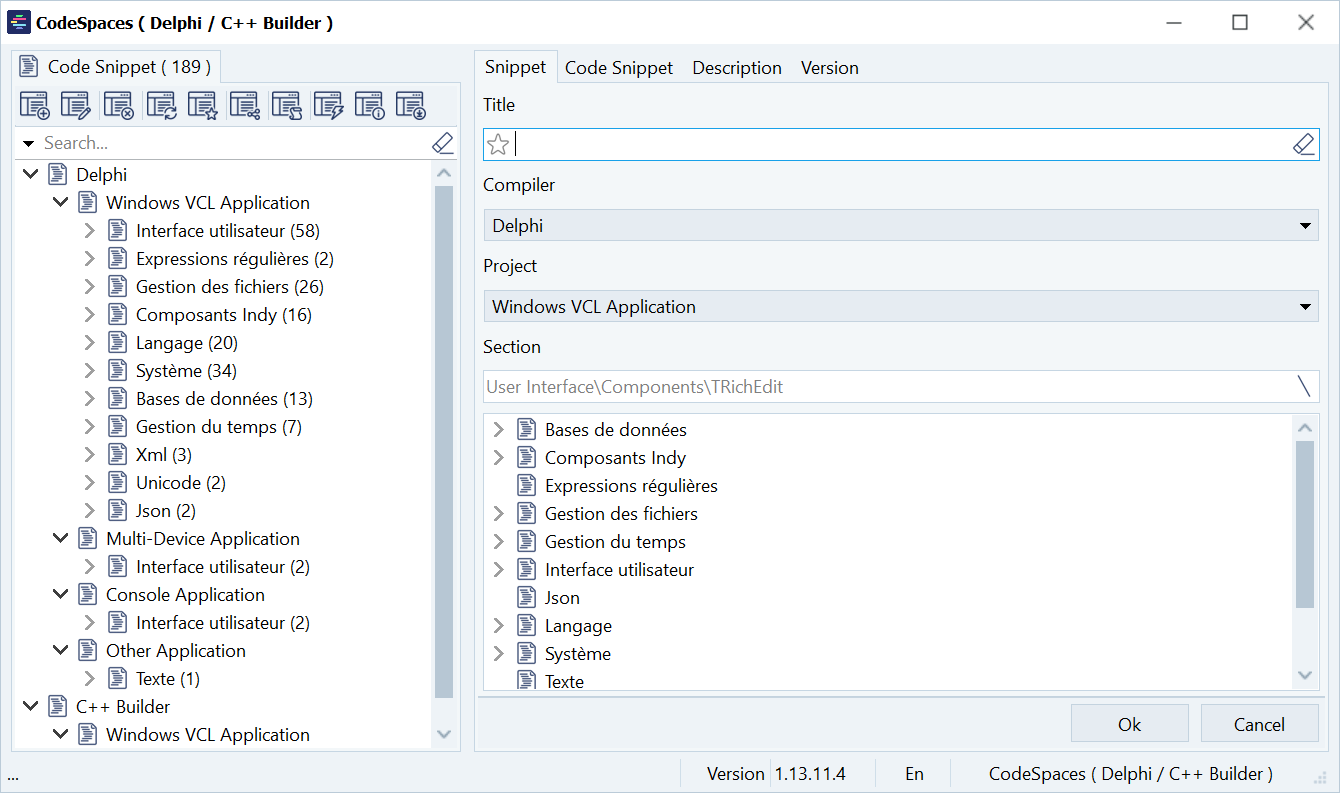Screen dimensions: 1340x793
Task: Click the download snippet toolbar icon
Action: pyautogui.click(x=411, y=105)
